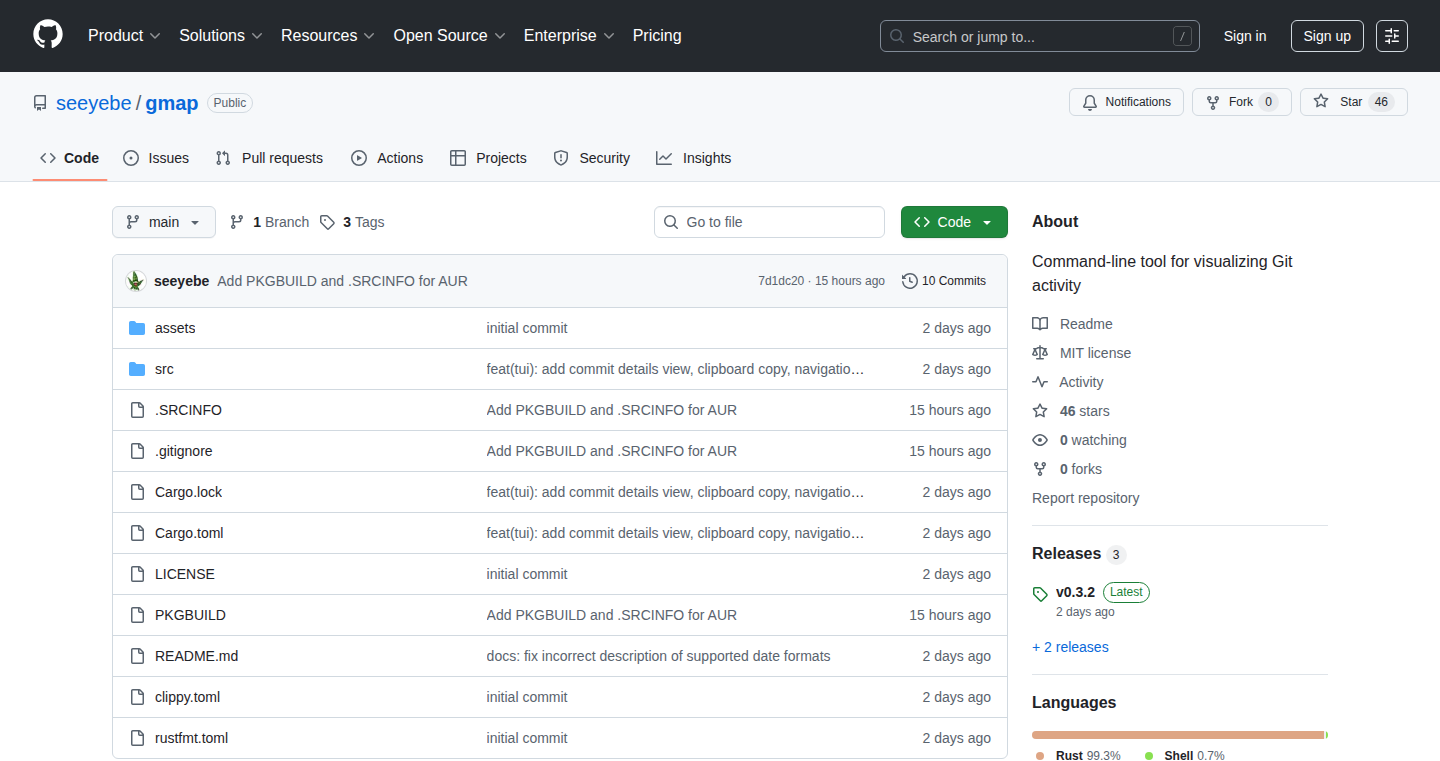1440x761 pixels.
Task: Click the Shell 0.7% language link
Action: click(1185, 755)
